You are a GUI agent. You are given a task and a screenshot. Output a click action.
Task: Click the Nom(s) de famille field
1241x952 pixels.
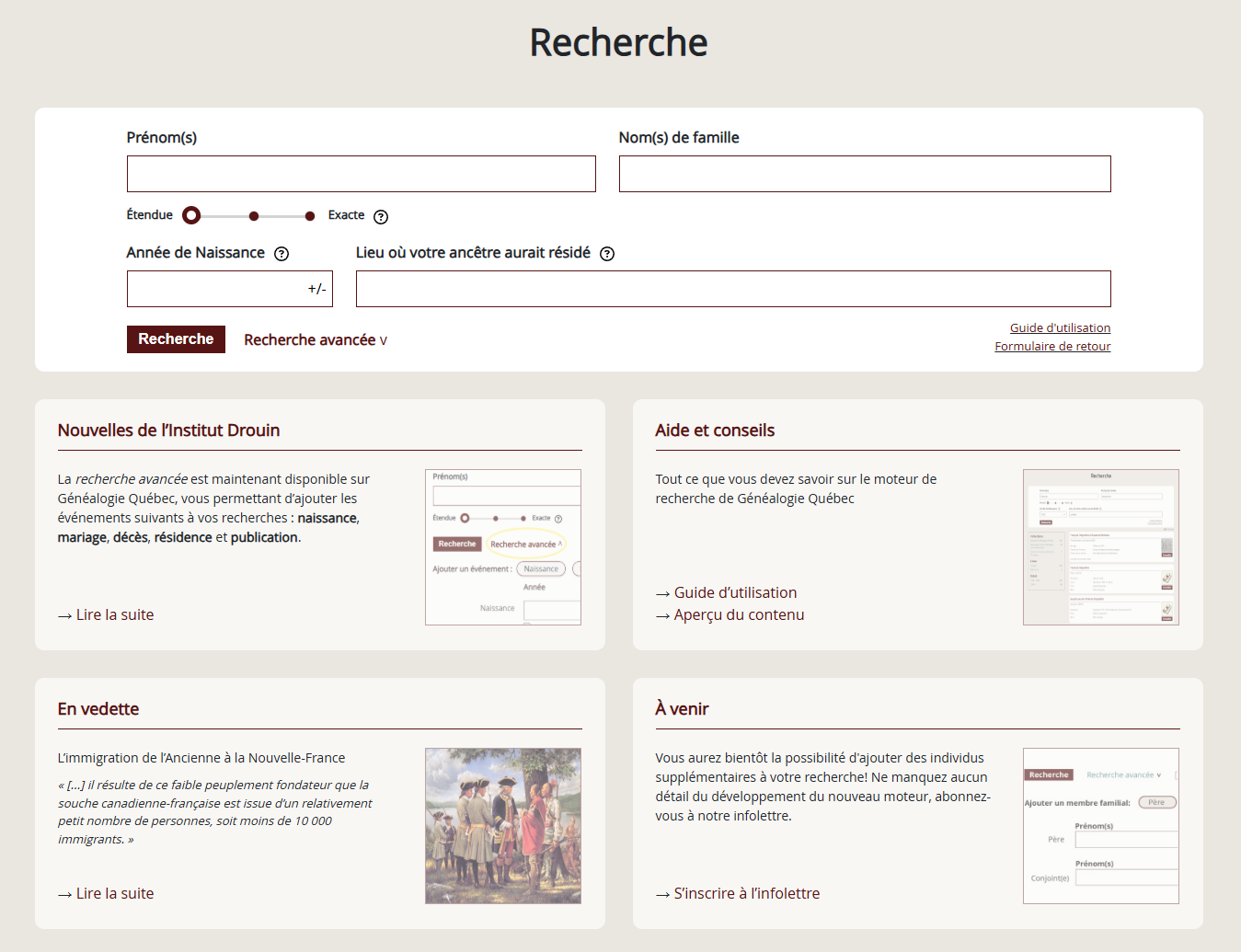864,174
